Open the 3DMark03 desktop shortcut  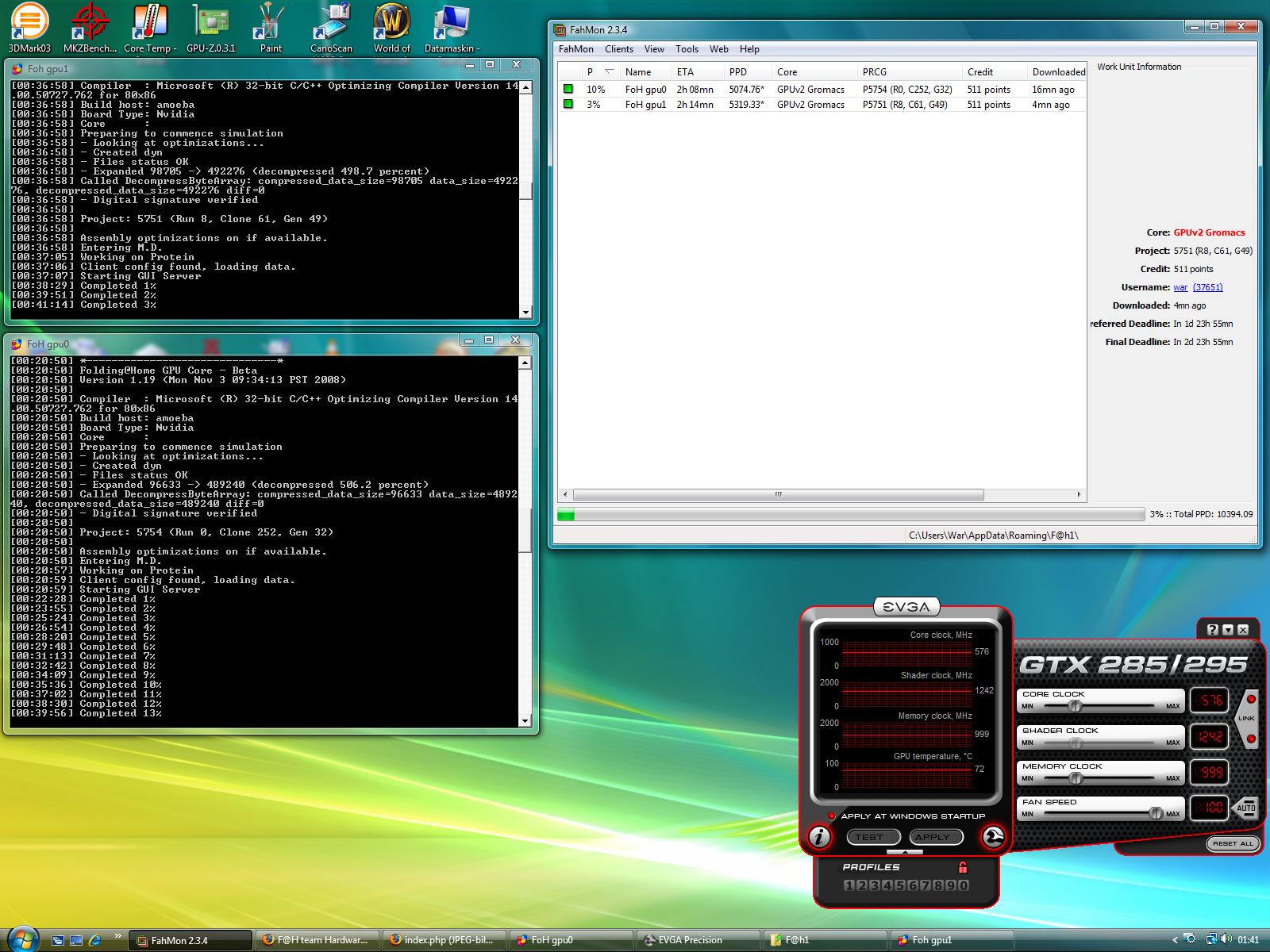point(29,28)
